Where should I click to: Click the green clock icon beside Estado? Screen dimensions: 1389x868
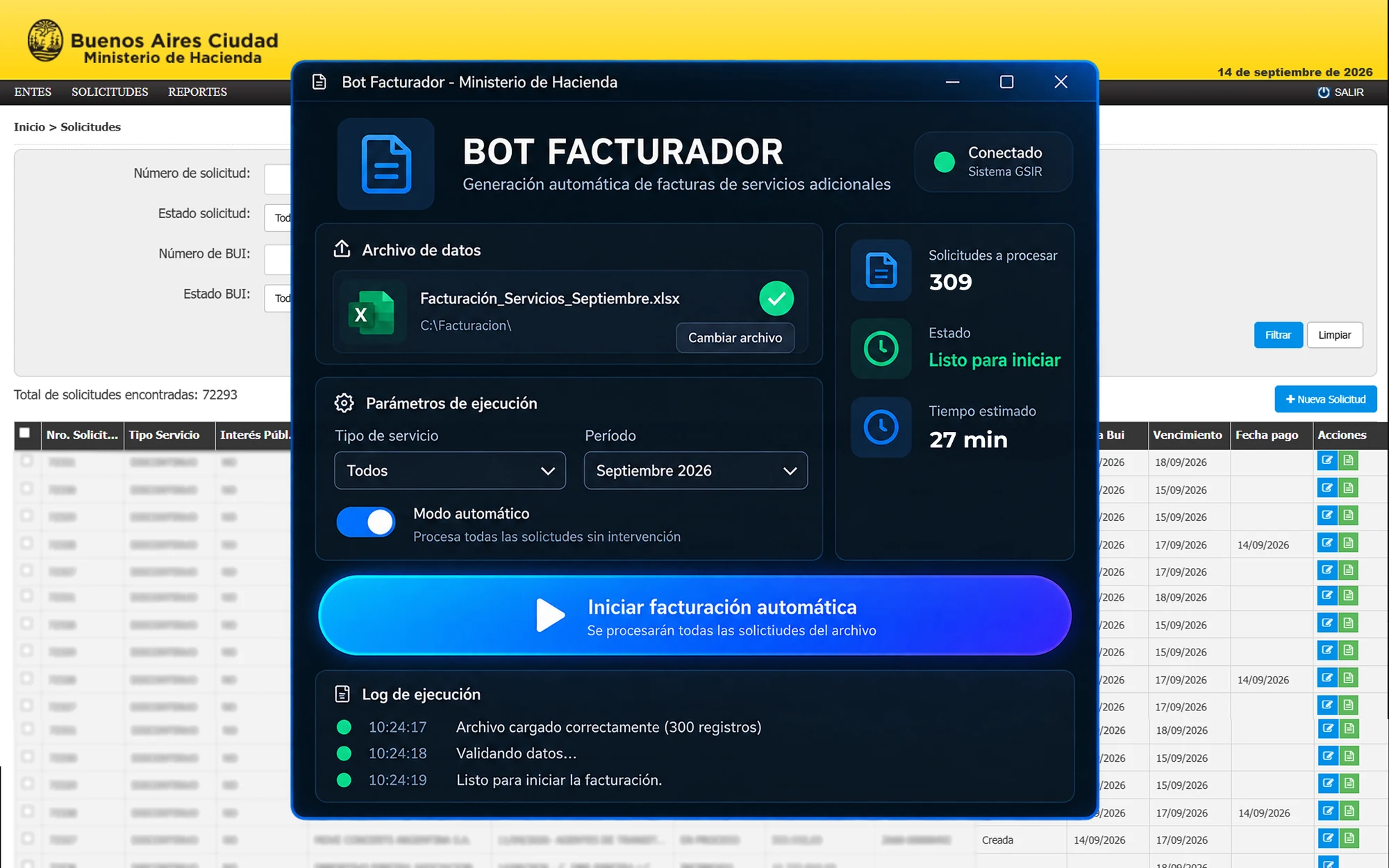point(881,348)
